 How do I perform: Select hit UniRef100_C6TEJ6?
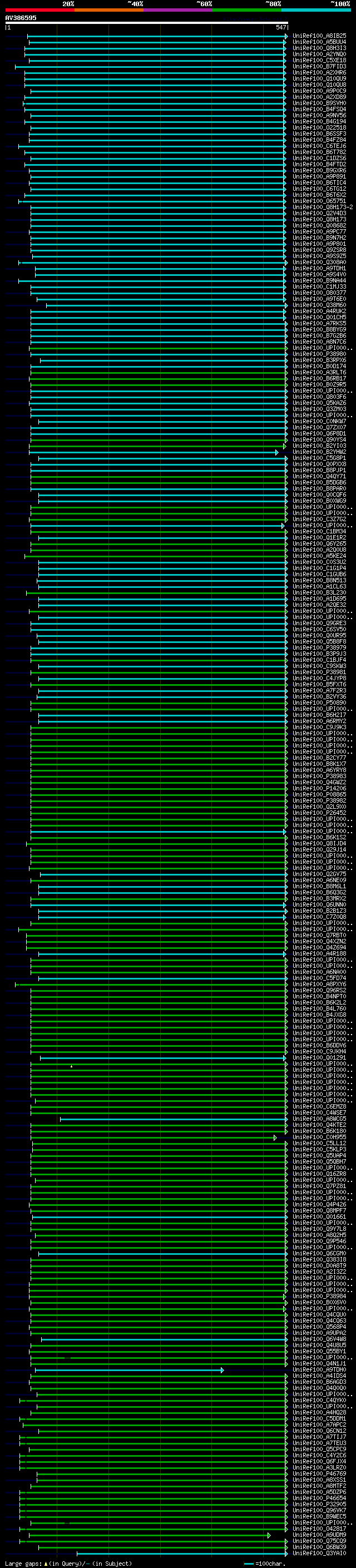tap(319, 146)
